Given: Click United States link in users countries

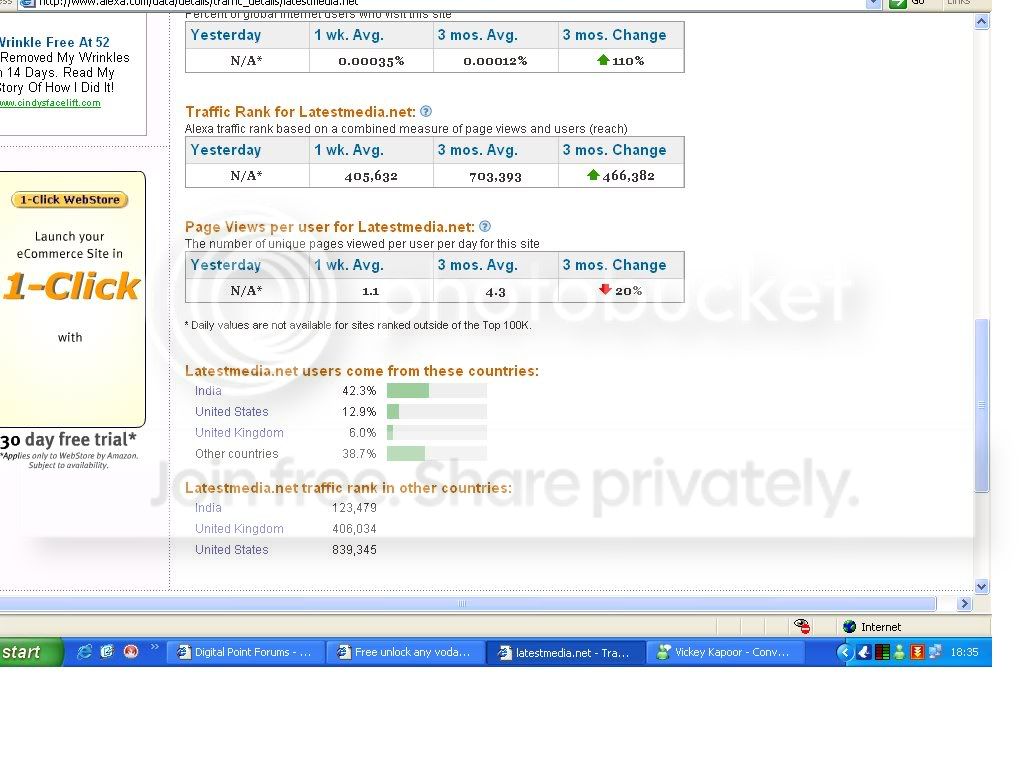Looking at the screenshot, I should pyautogui.click(x=231, y=411).
